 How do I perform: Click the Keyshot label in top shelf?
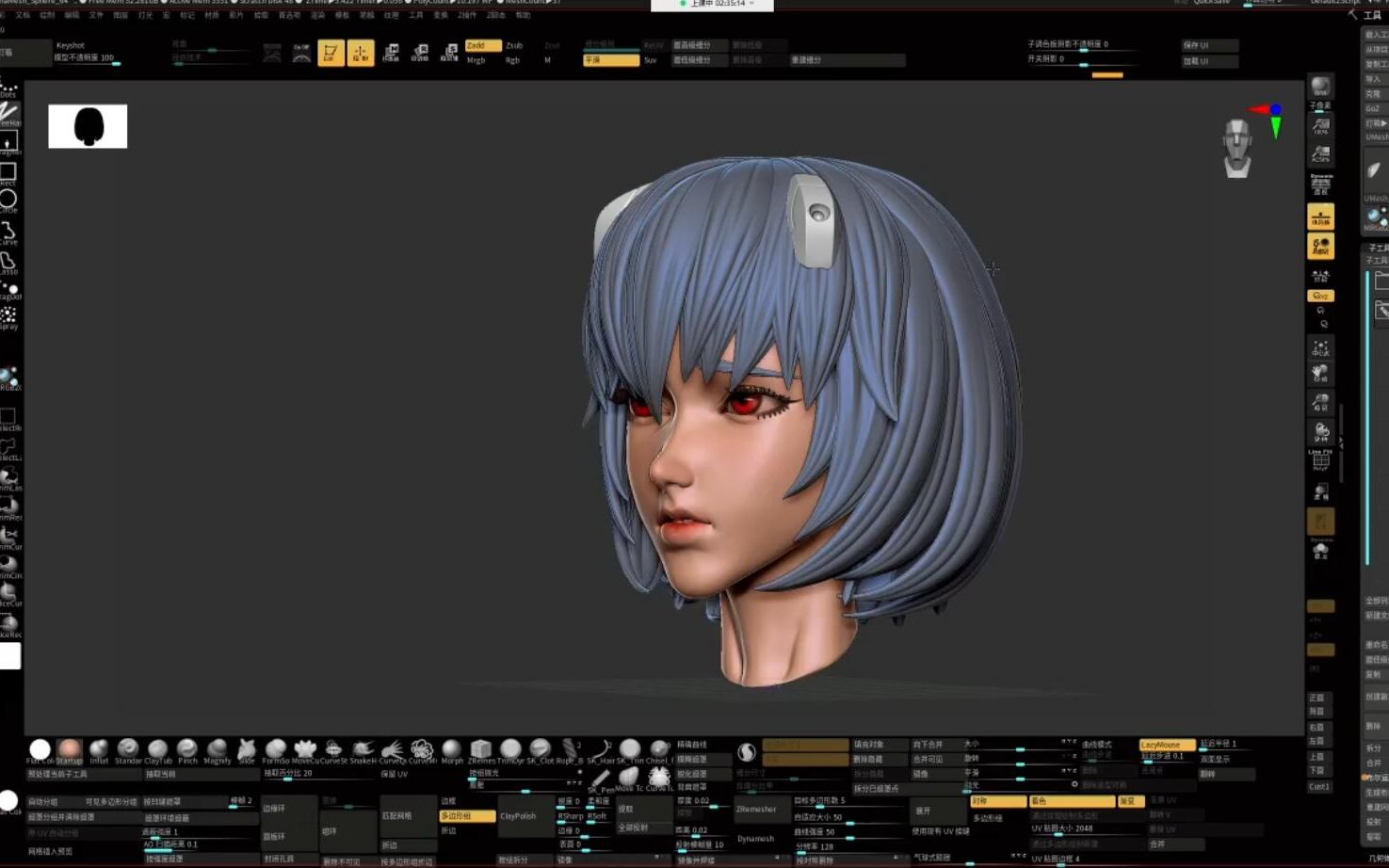click(71, 45)
